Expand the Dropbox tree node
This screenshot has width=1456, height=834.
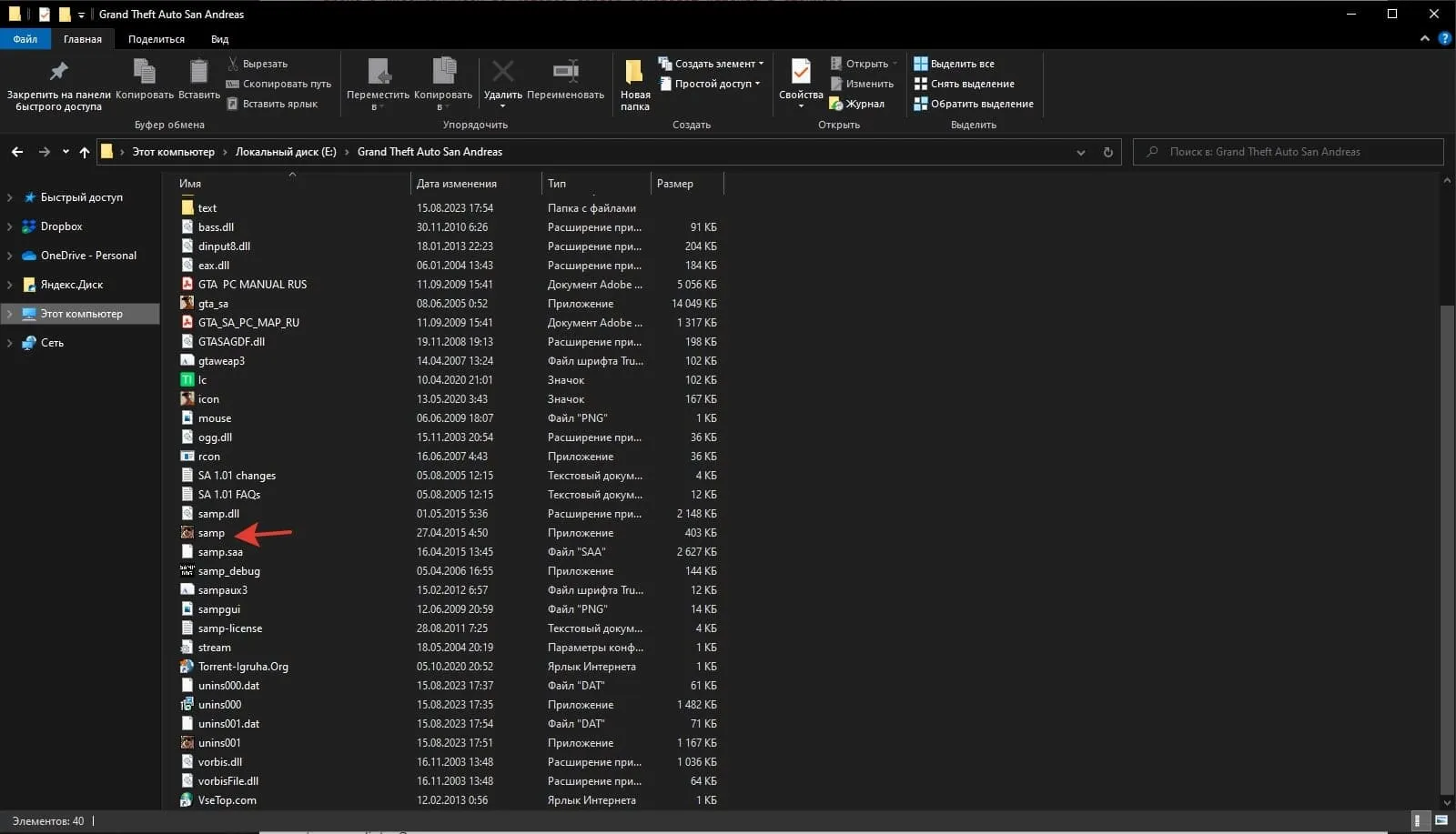[x=10, y=226]
